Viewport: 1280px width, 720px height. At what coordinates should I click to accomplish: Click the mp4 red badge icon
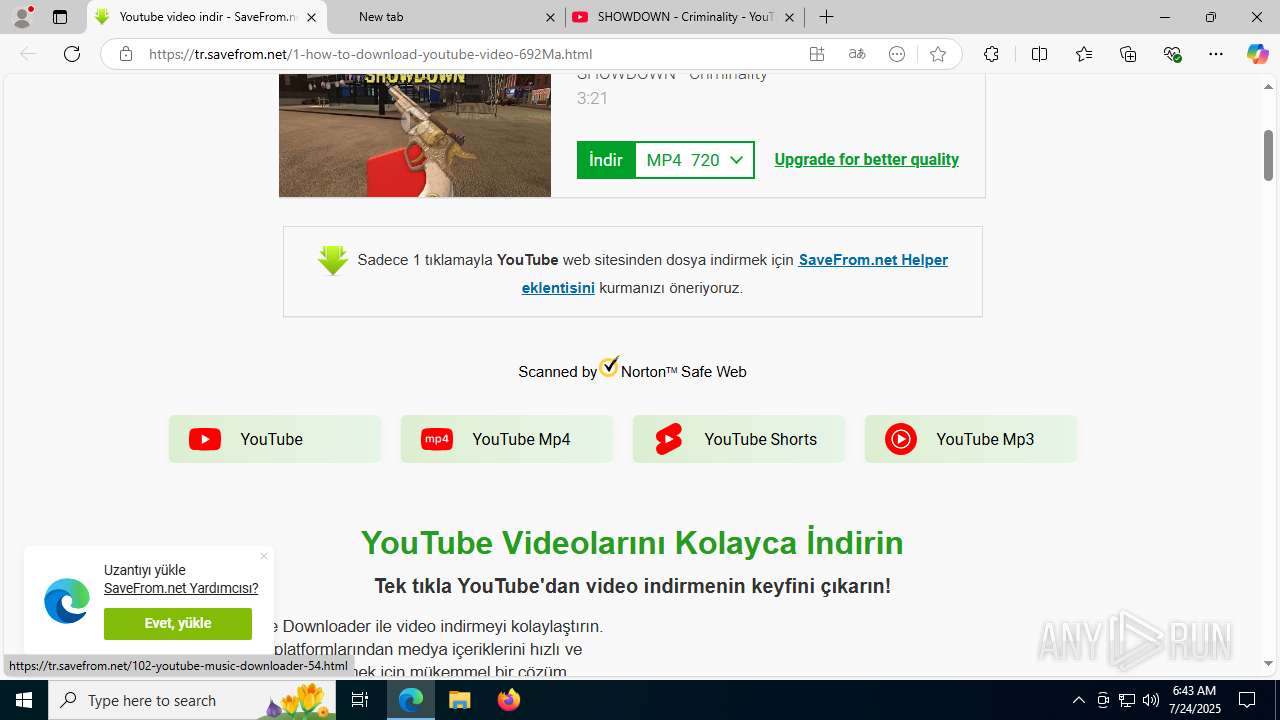click(437, 439)
